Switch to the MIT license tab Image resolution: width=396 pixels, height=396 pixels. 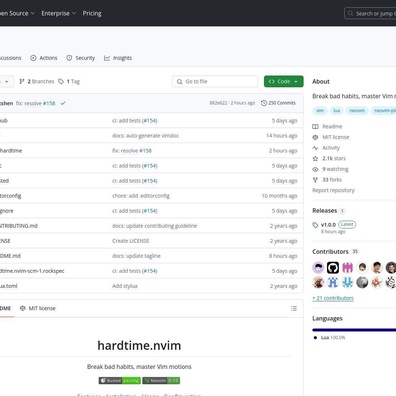pyautogui.click(x=38, y=308)
